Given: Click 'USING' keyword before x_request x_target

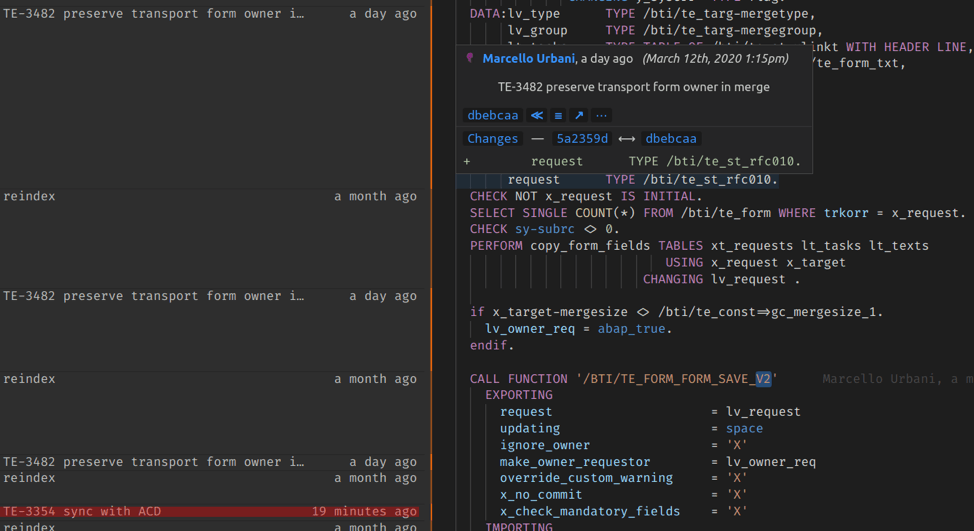Looking at the screenshot, I should [684, 262].
